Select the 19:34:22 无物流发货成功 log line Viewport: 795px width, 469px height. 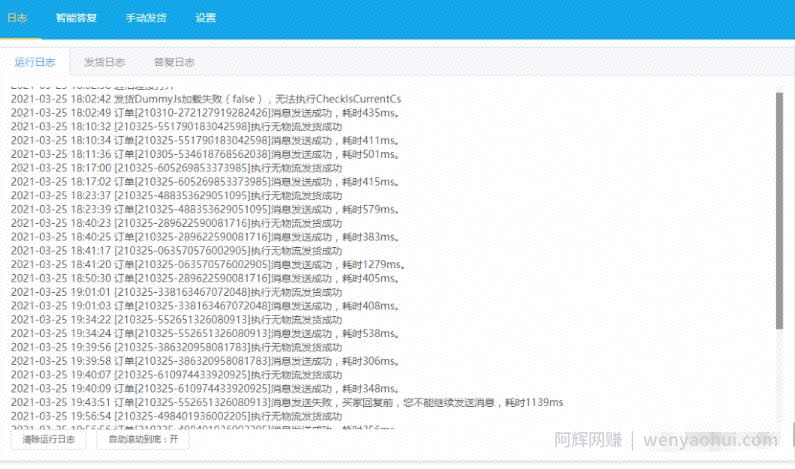(176, 319)
